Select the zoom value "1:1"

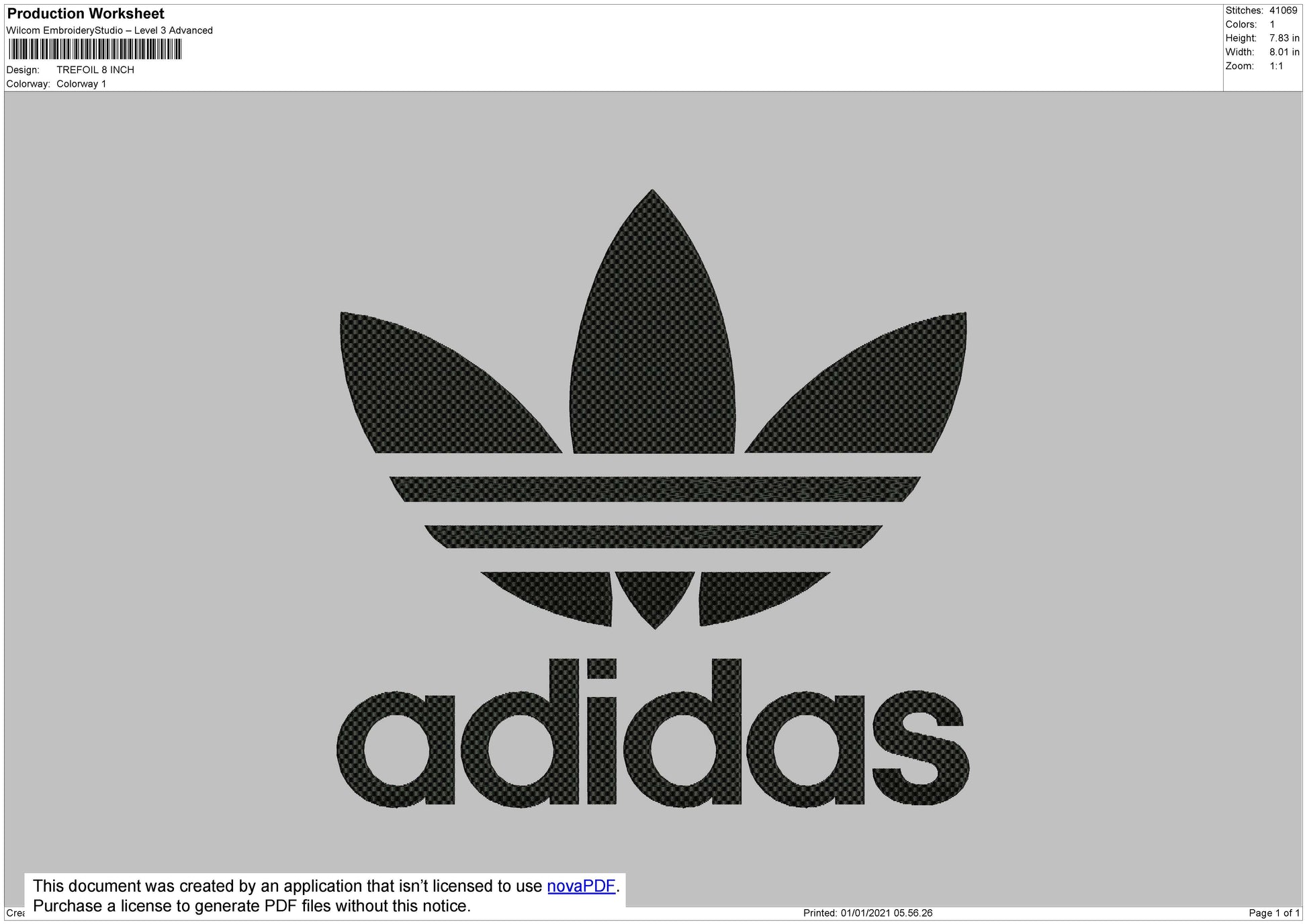1276,66
